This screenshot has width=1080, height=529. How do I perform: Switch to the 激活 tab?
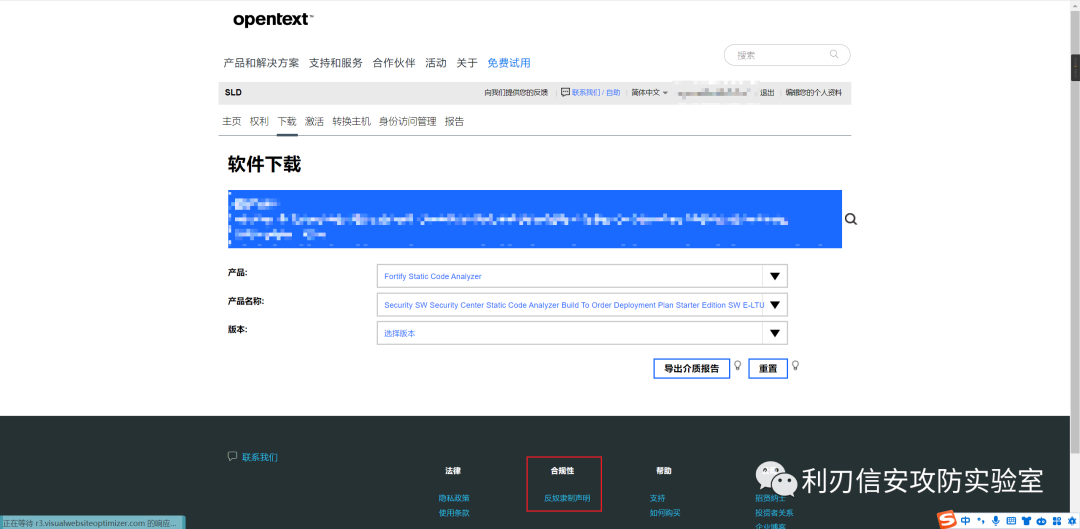pos(314,121)
